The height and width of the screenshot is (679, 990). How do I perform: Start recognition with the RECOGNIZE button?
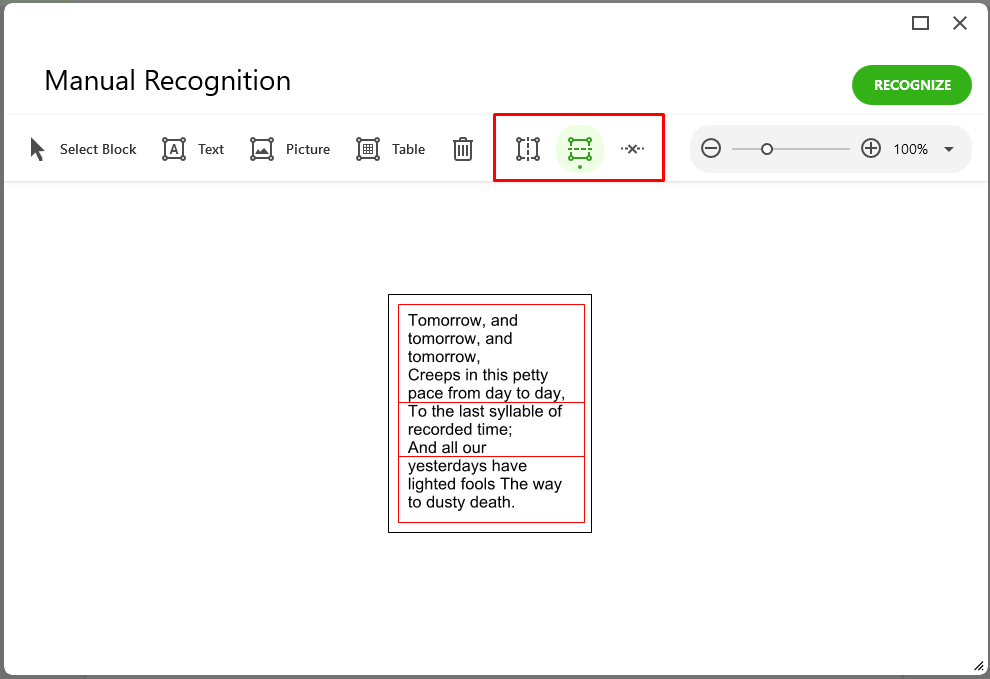[x=912, y=85]
